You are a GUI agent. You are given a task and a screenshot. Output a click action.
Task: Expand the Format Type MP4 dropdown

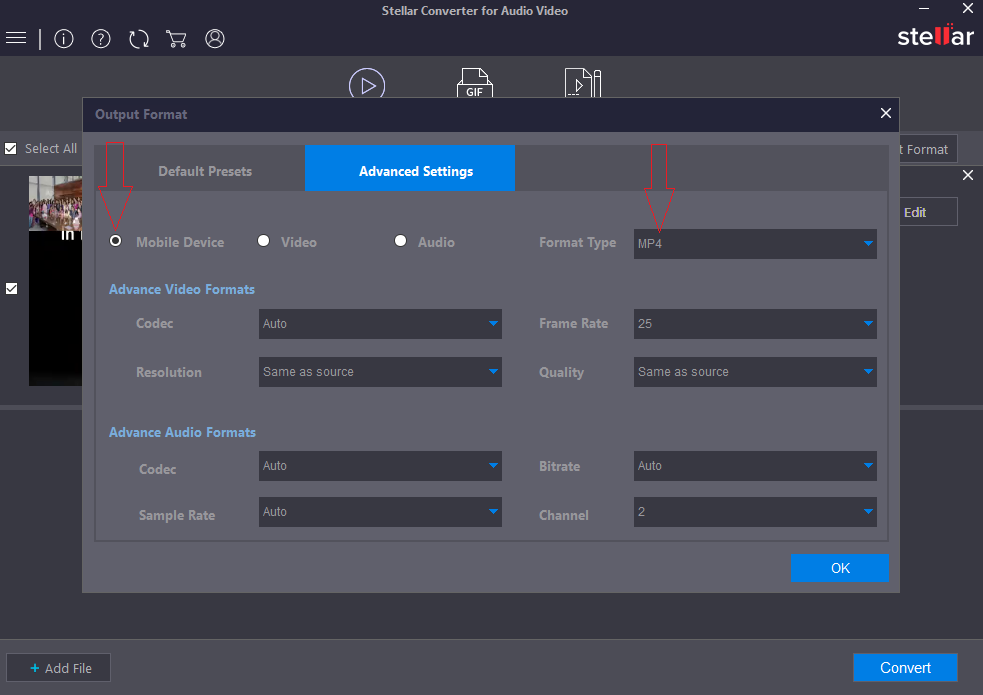755,243
